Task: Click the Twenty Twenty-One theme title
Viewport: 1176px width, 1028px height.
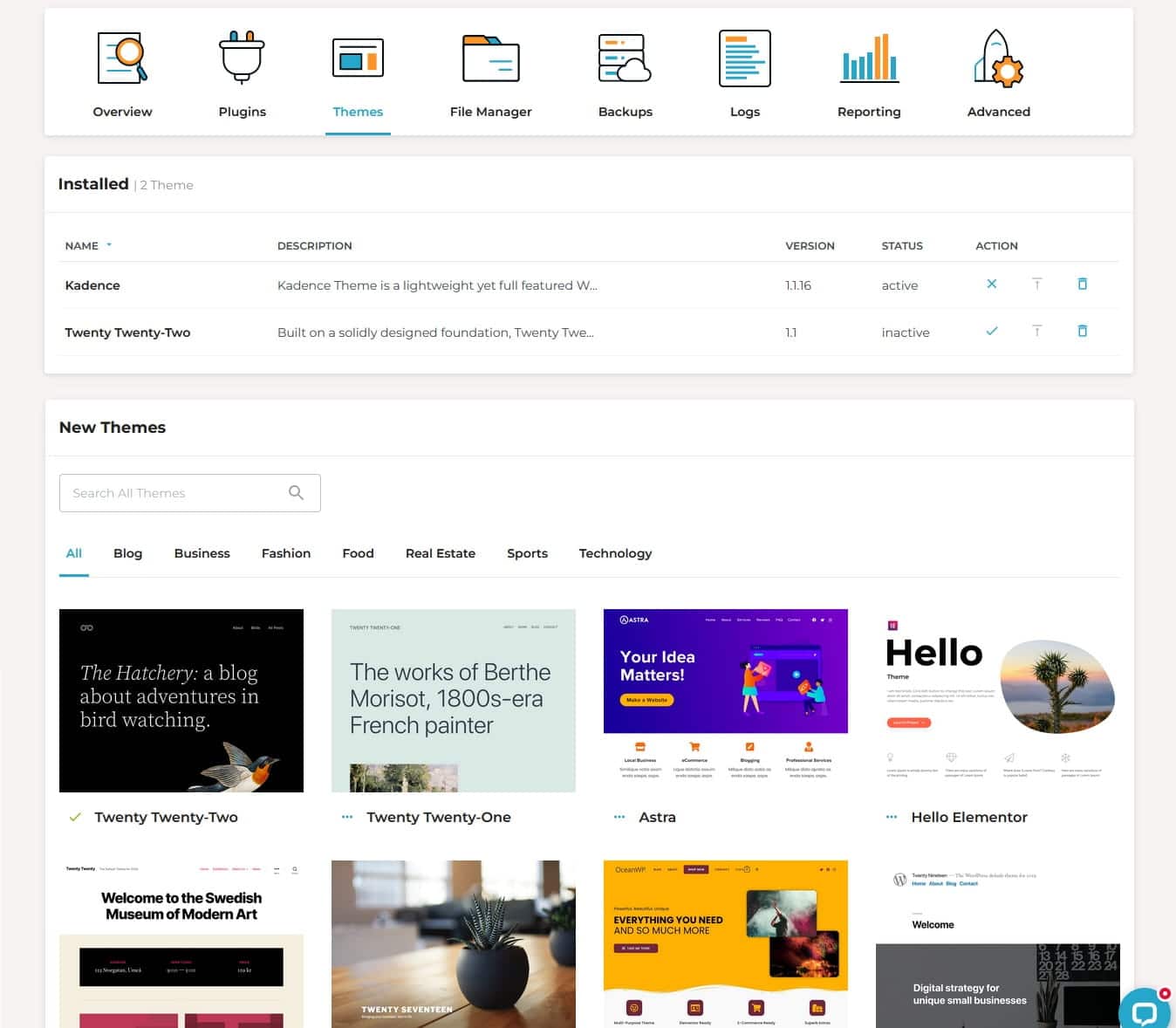Action: tap(439, 817)
